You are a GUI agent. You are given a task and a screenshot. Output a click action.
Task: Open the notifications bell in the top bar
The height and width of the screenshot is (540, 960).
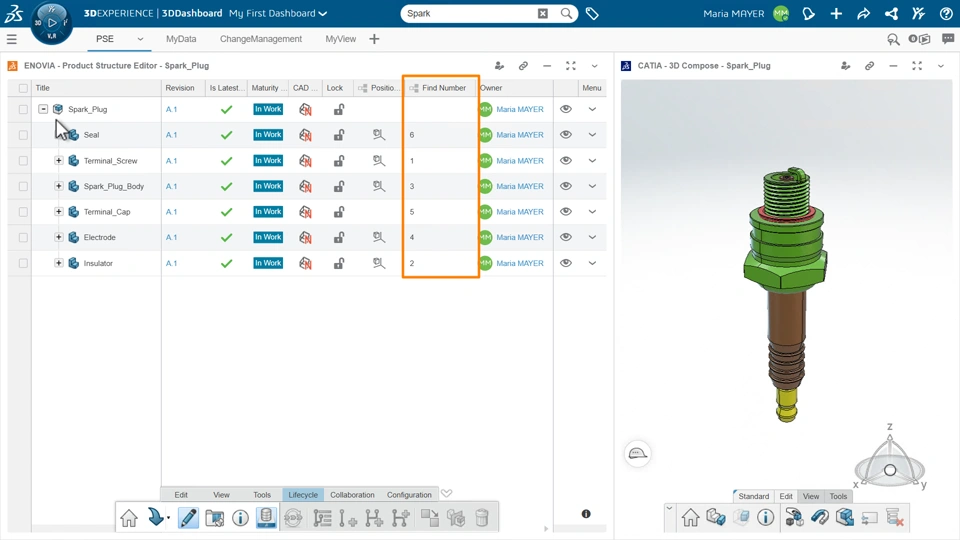808,13
